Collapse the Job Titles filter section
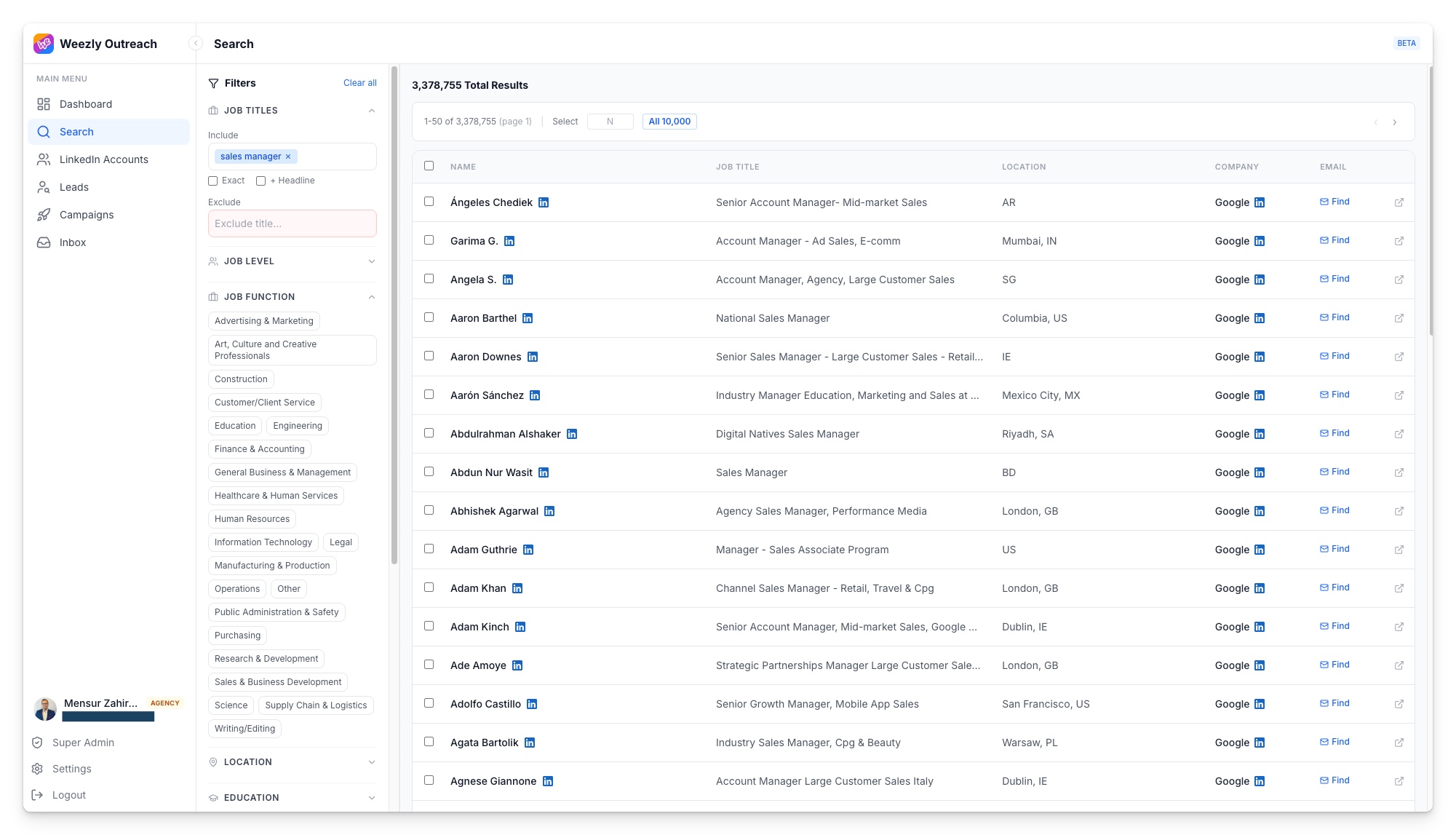 372,111
